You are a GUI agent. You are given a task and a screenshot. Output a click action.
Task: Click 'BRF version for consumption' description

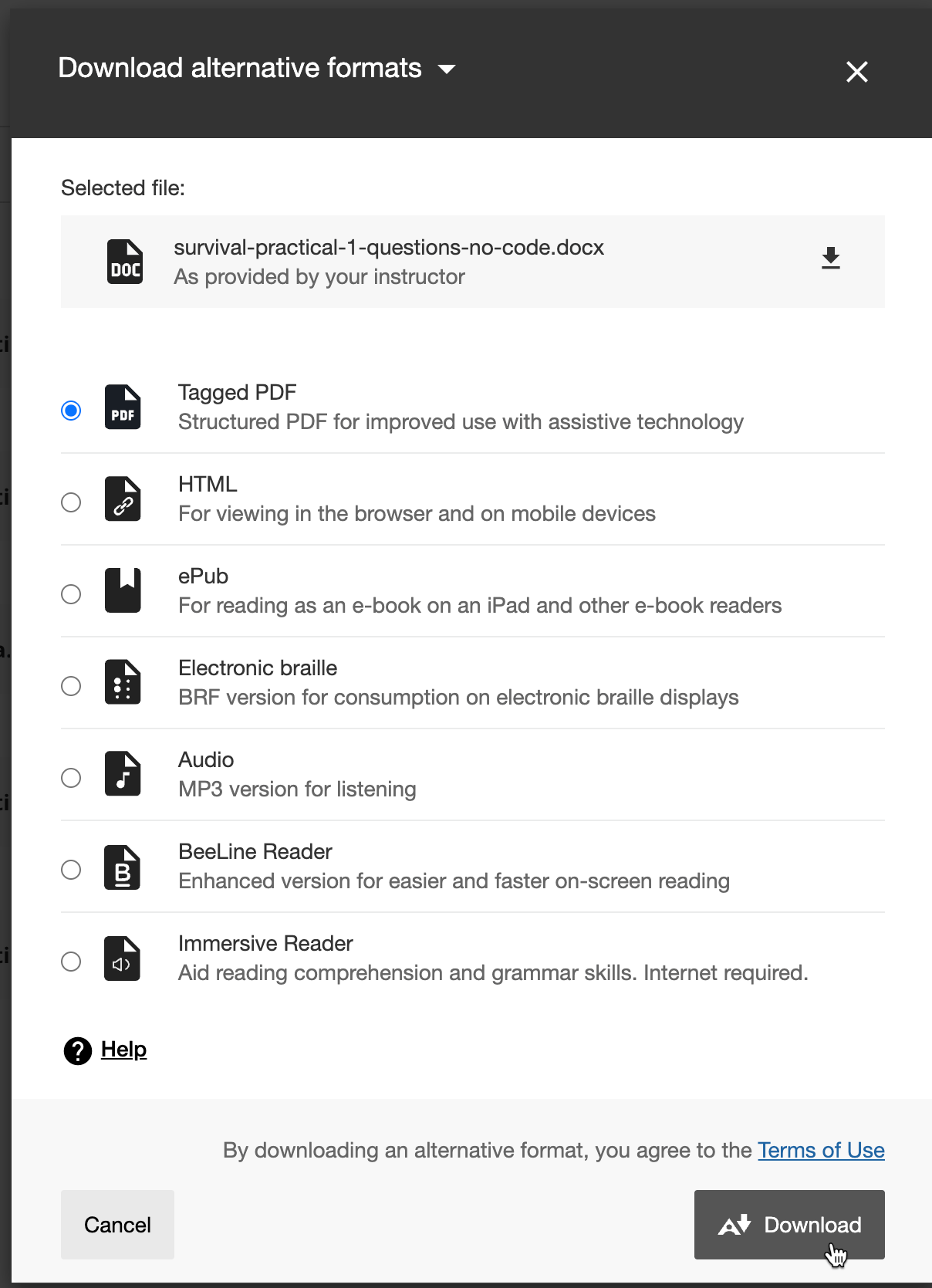pyautogui.click(x=458, y=698)
